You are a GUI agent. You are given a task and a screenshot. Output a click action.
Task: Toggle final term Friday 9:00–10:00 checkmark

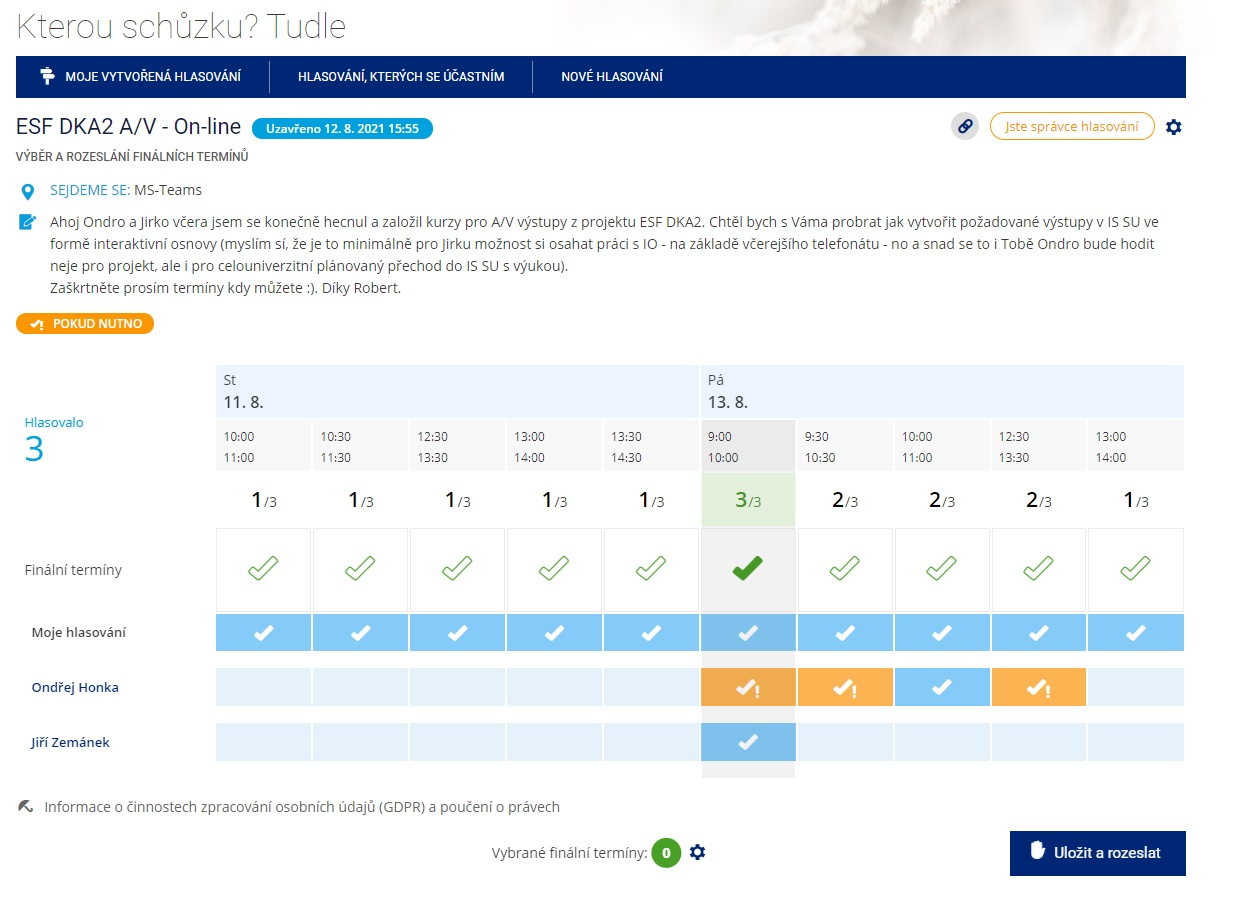pos(747,570)
